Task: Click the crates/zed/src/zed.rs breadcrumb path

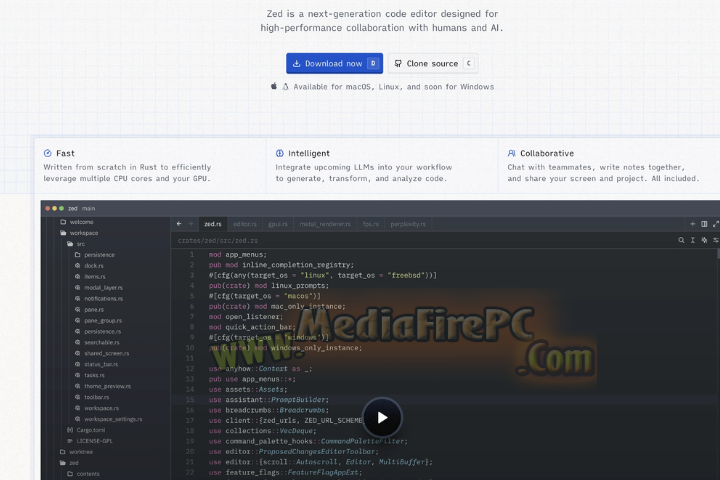Action: pyautogui.click(x=218, y=240)
